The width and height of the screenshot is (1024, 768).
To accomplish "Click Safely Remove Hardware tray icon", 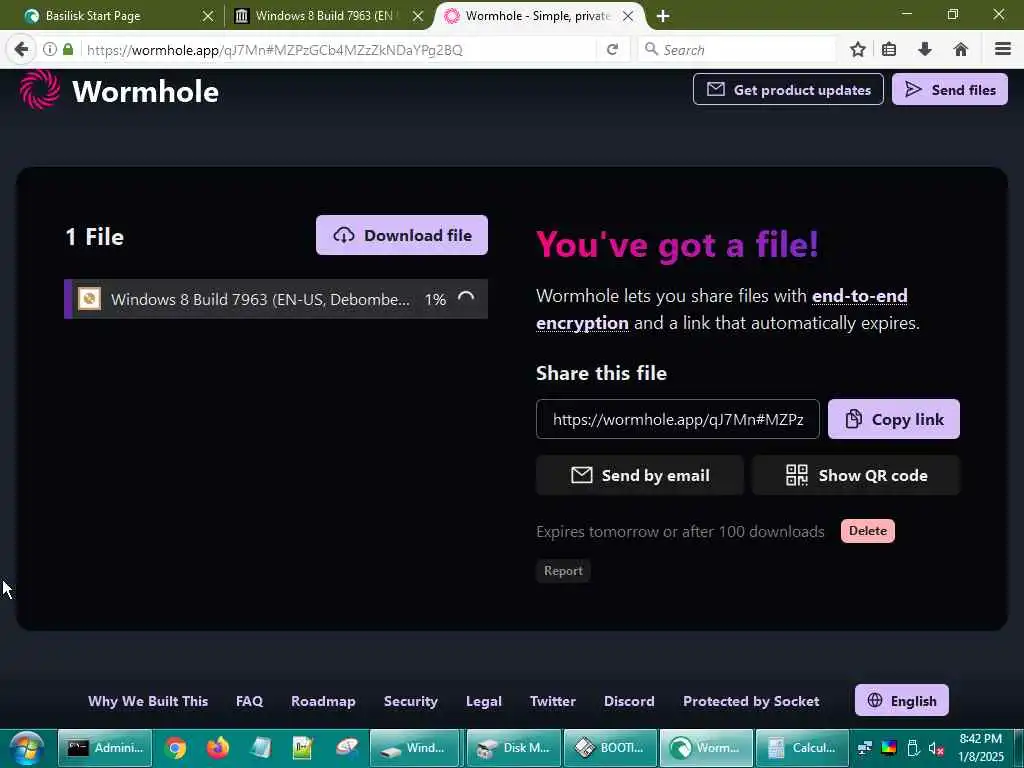I will click(913, 748).
